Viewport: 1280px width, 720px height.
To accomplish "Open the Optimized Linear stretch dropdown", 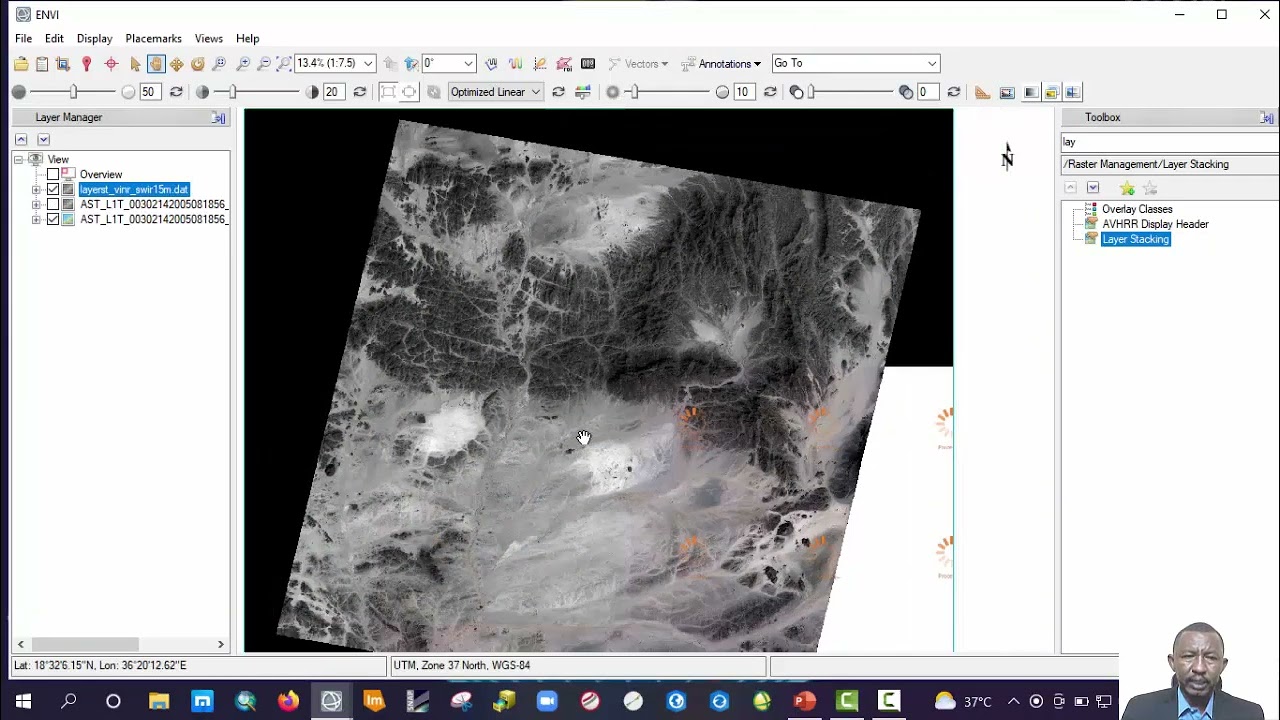I will point(535,92).
